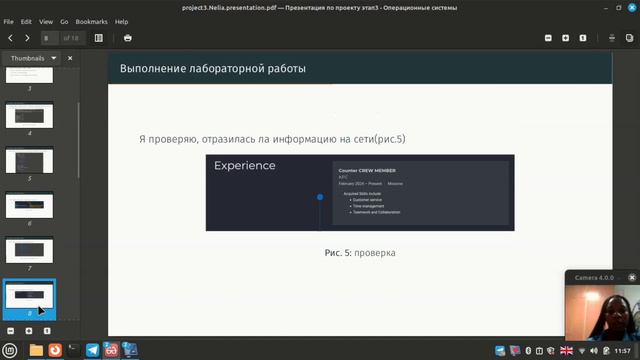The width and height of the screenshot is (640, 360).
Task: Open the Files folder in taskbar
Action: point(36,350)
